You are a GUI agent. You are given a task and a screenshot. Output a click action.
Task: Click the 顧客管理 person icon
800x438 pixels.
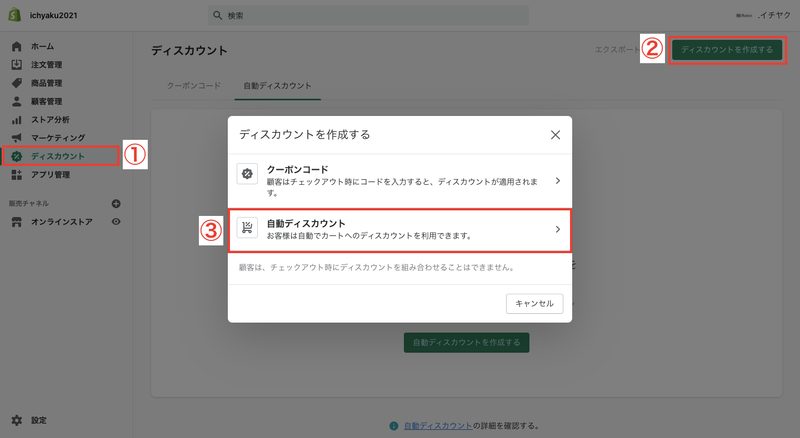(x=17, y=101)
